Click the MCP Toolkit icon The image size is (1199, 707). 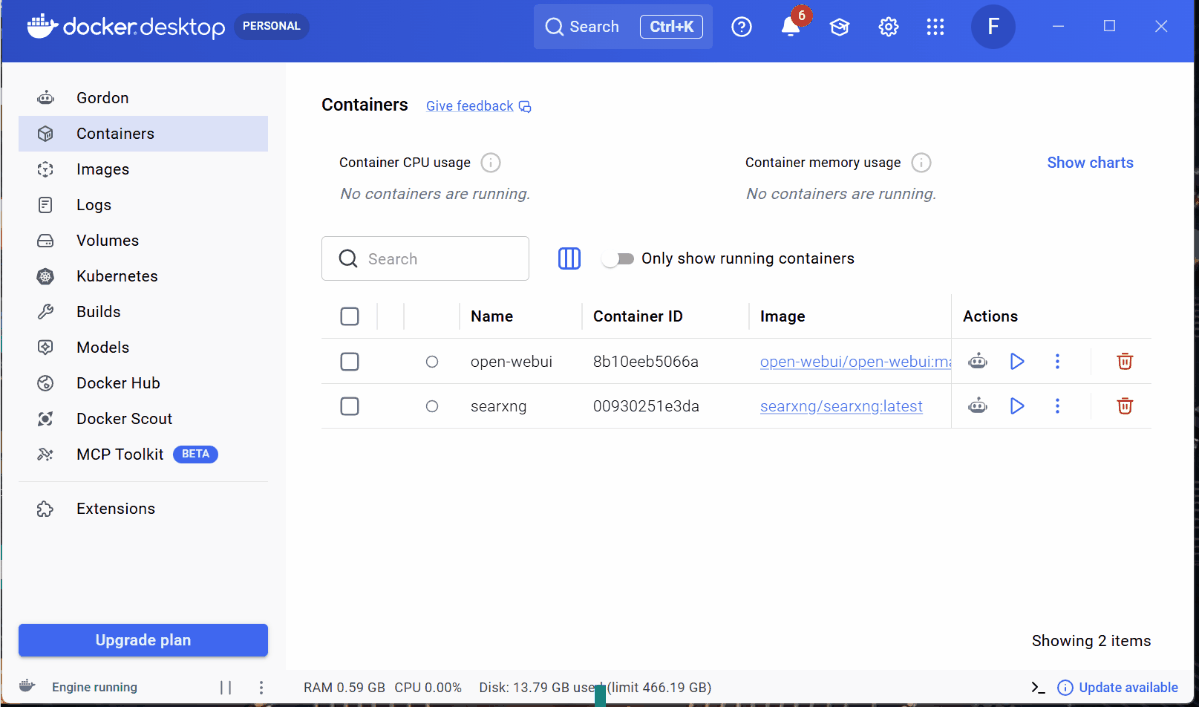(45, 454)
